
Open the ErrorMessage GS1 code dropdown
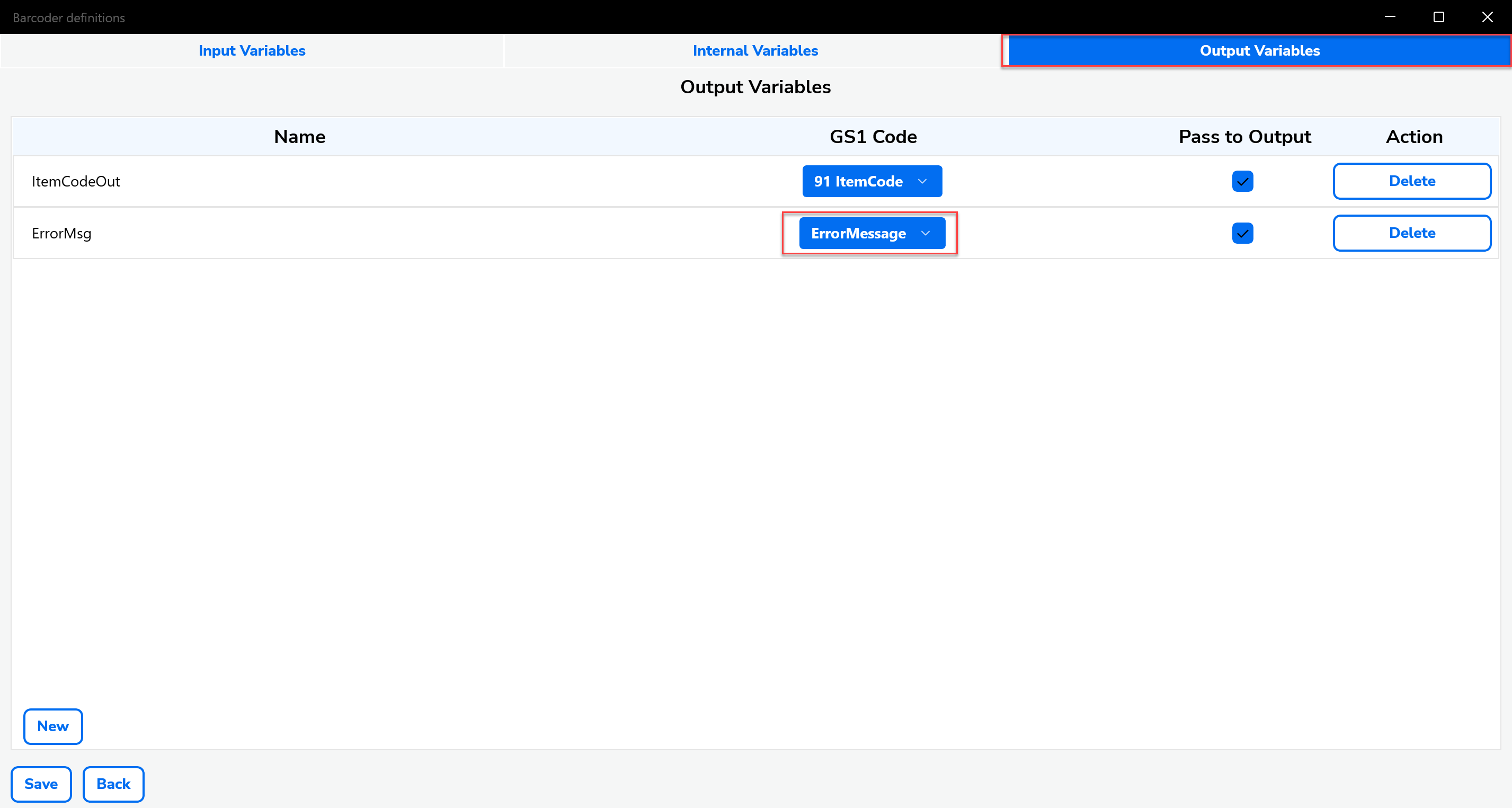coord(871,234)
